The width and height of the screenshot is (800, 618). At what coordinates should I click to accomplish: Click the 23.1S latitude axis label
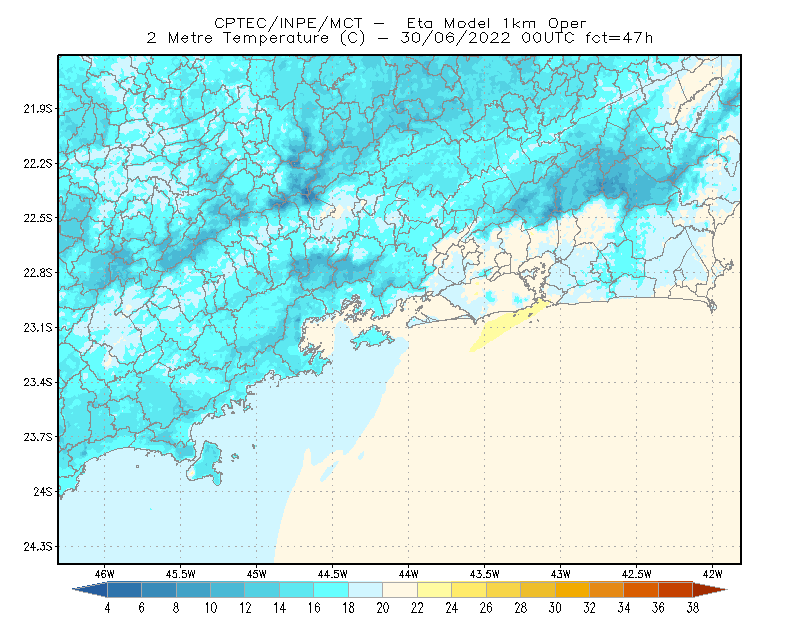[x=38, y=328]
